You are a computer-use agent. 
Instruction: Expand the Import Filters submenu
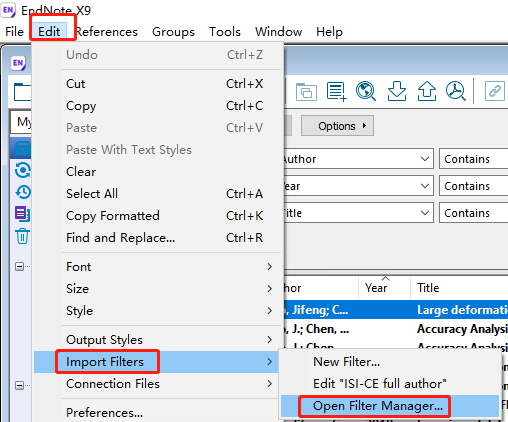pos(157,362)
